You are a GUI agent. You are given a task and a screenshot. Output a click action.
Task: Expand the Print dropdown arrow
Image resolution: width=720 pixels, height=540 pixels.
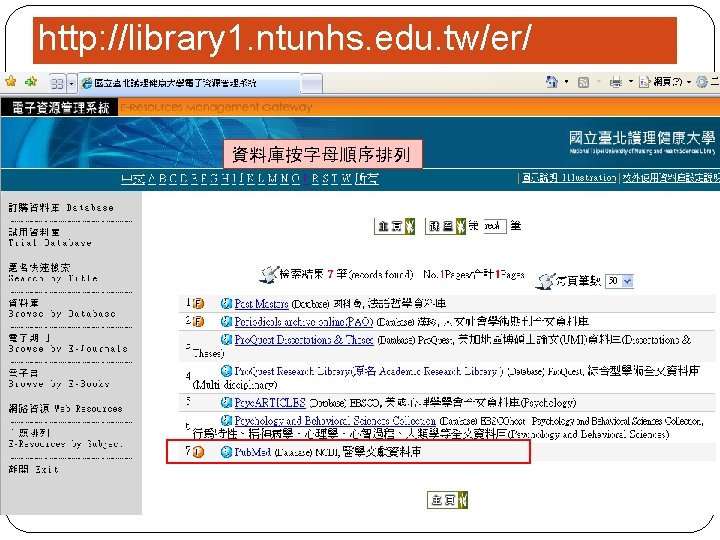[x=631, y=82]
